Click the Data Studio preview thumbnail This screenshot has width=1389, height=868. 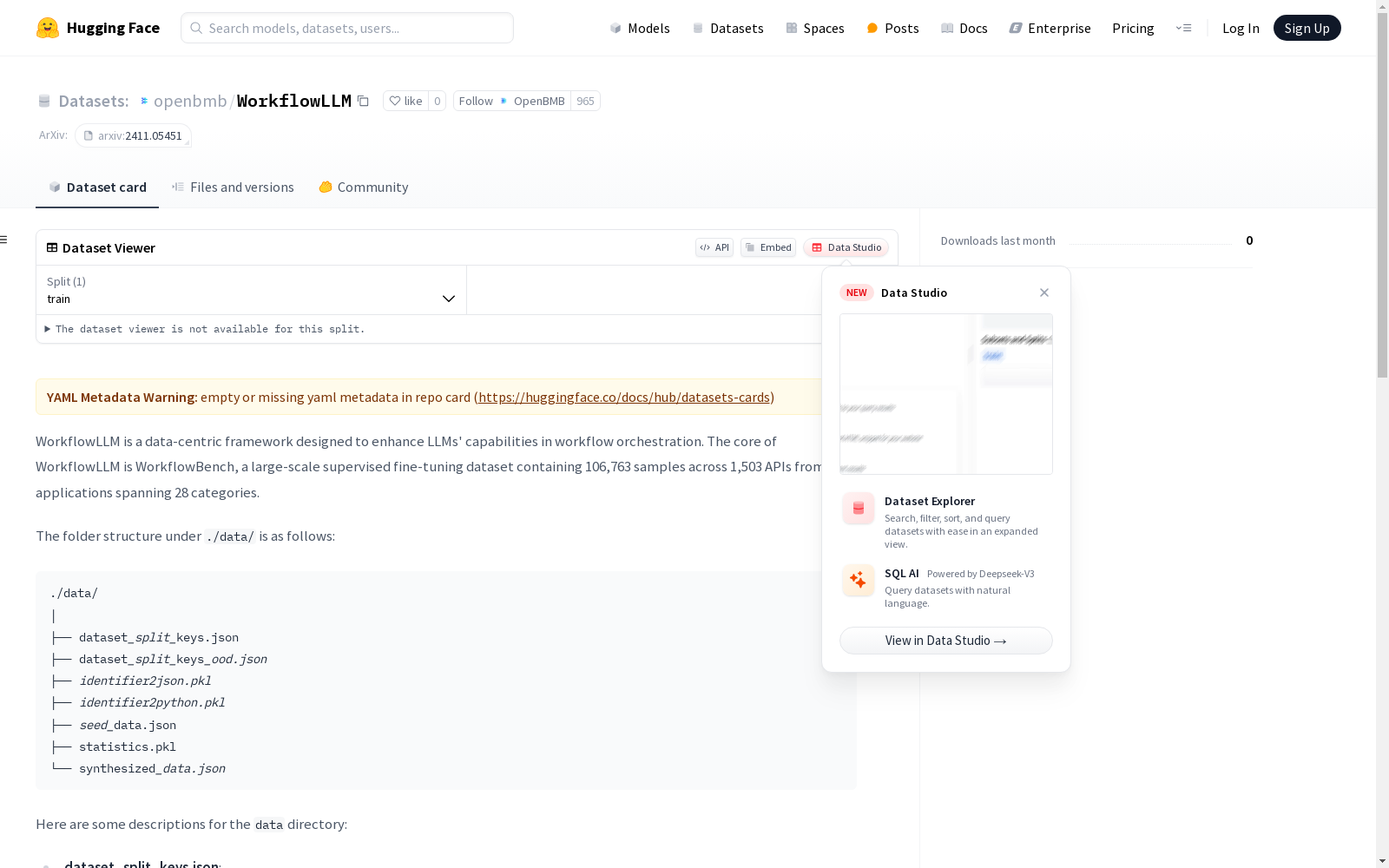[x=946, y=394]
